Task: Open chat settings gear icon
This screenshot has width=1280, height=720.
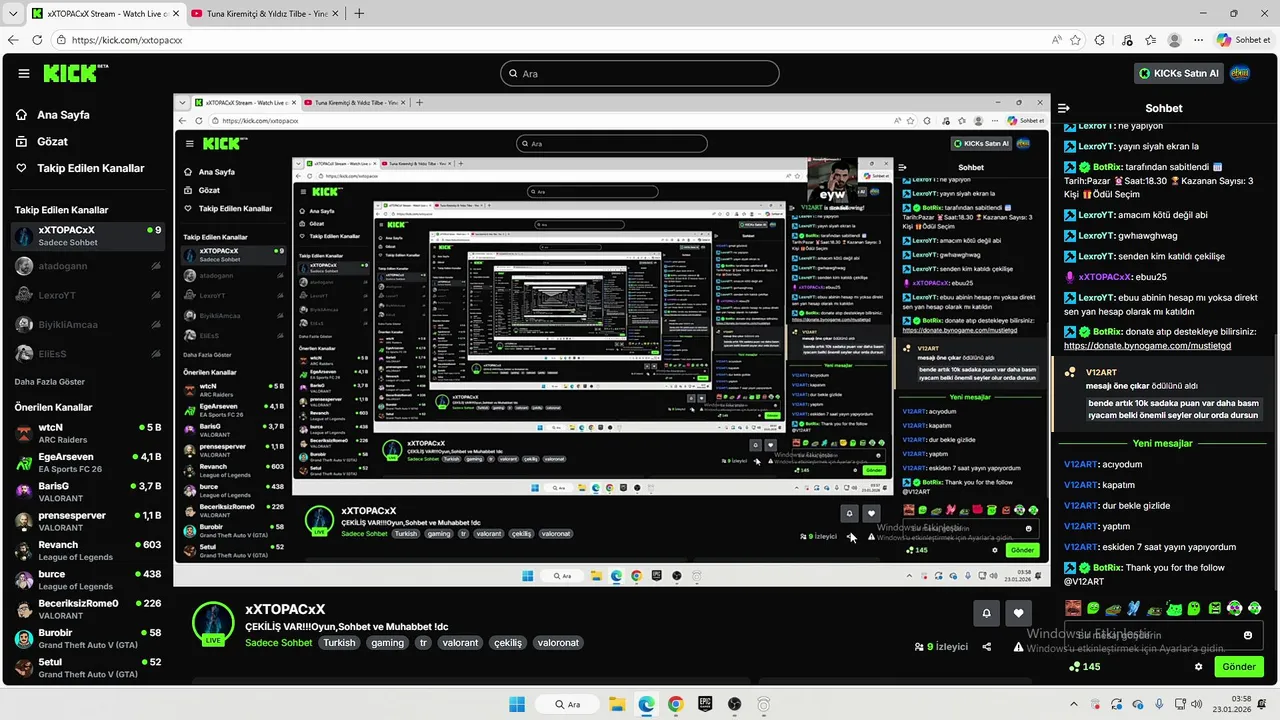Action: pos(1199,666)
